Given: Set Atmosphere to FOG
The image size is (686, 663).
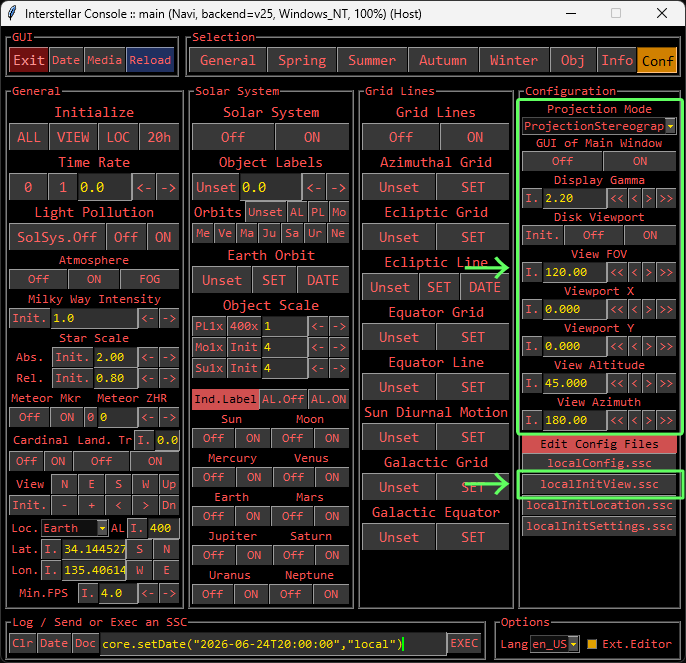Looking at the screenshot, I should [x=150, y=279].
